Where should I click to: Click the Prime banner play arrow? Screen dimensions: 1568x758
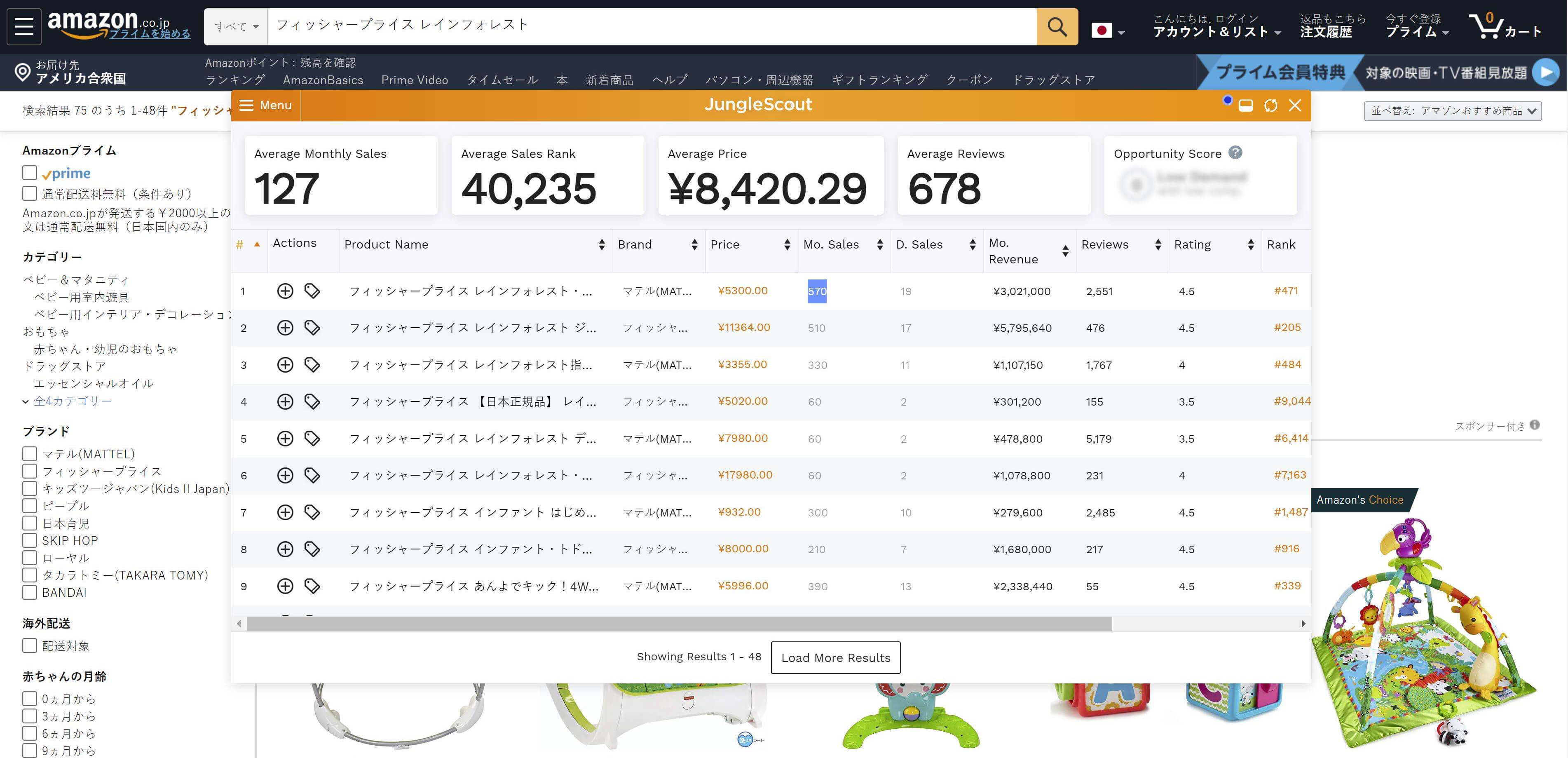click(1545, 73)
